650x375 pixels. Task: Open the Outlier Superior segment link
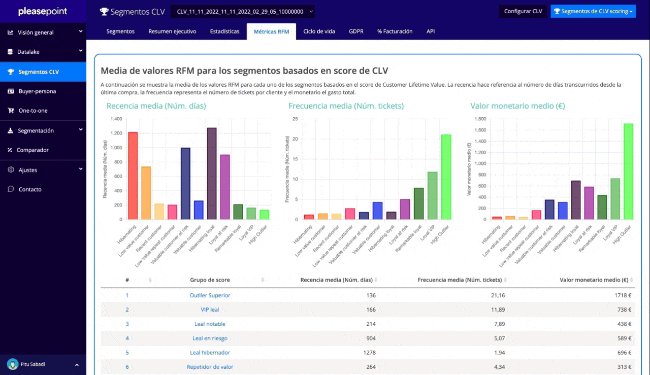[x=210, y=295]
